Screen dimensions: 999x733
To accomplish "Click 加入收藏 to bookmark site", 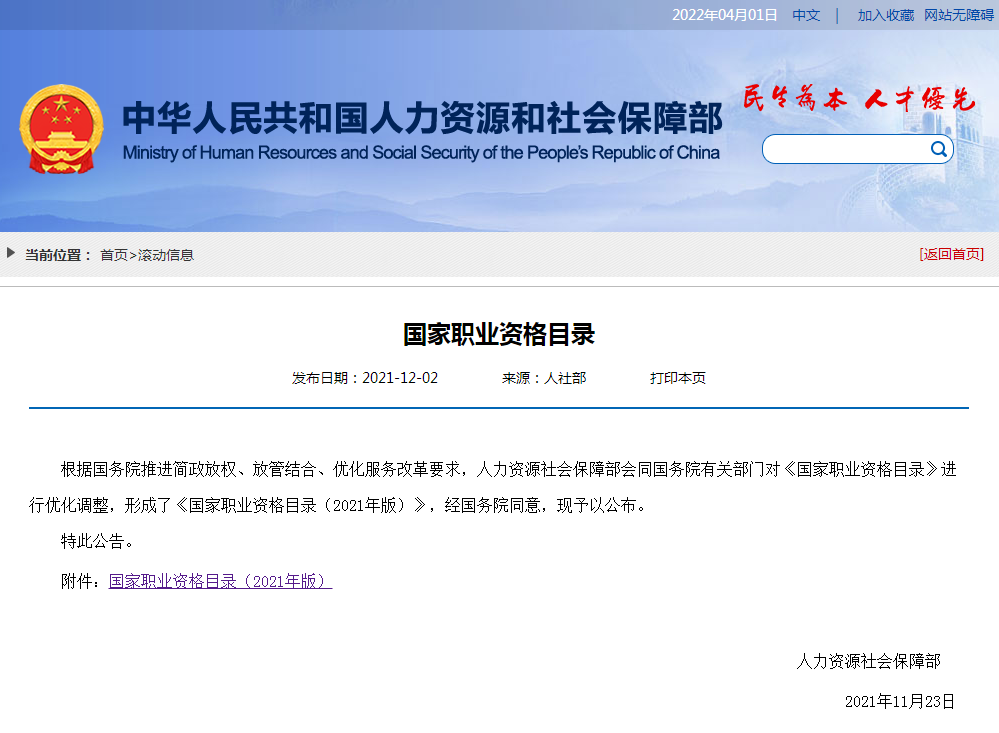I will (x=886, y=15).
